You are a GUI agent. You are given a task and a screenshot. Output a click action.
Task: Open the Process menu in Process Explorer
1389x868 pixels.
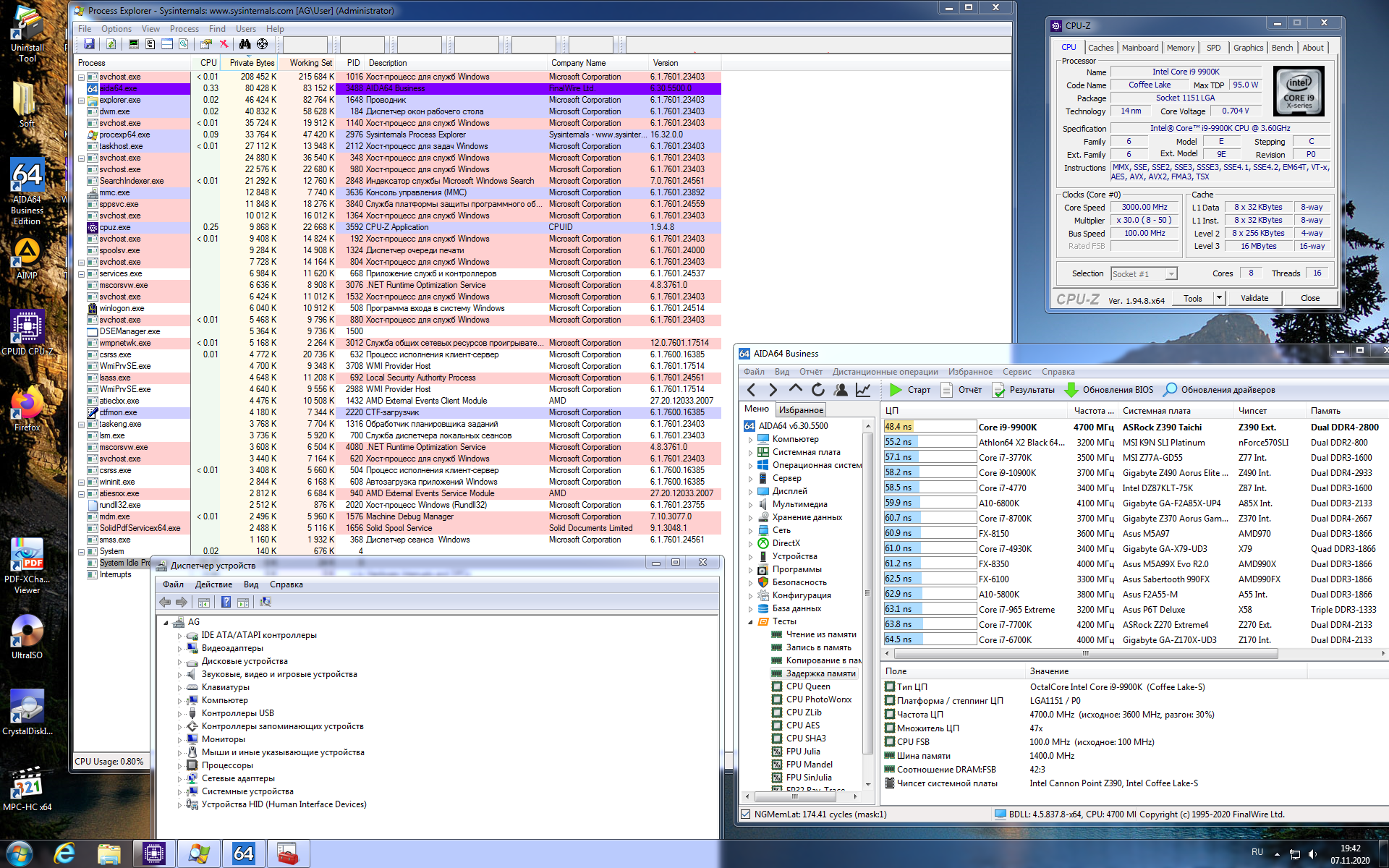pos(184,29)
